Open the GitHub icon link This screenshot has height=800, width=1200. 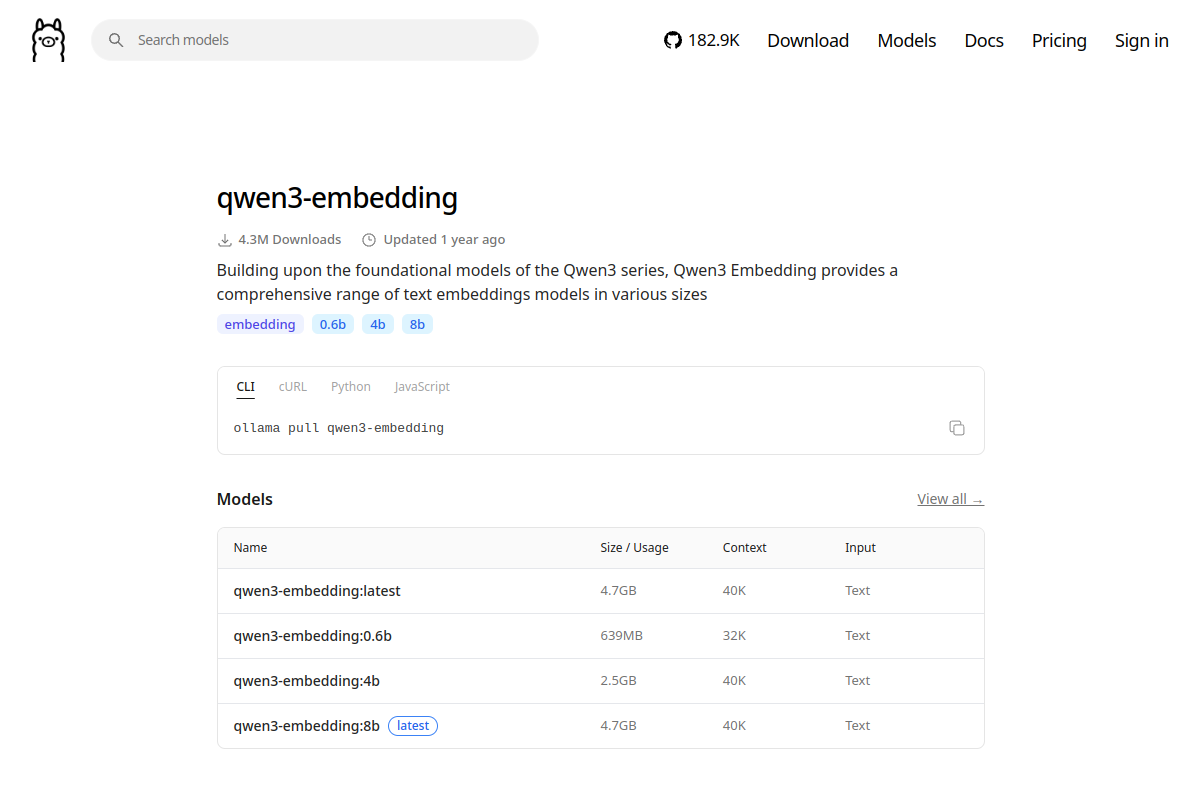coord(672,40)
